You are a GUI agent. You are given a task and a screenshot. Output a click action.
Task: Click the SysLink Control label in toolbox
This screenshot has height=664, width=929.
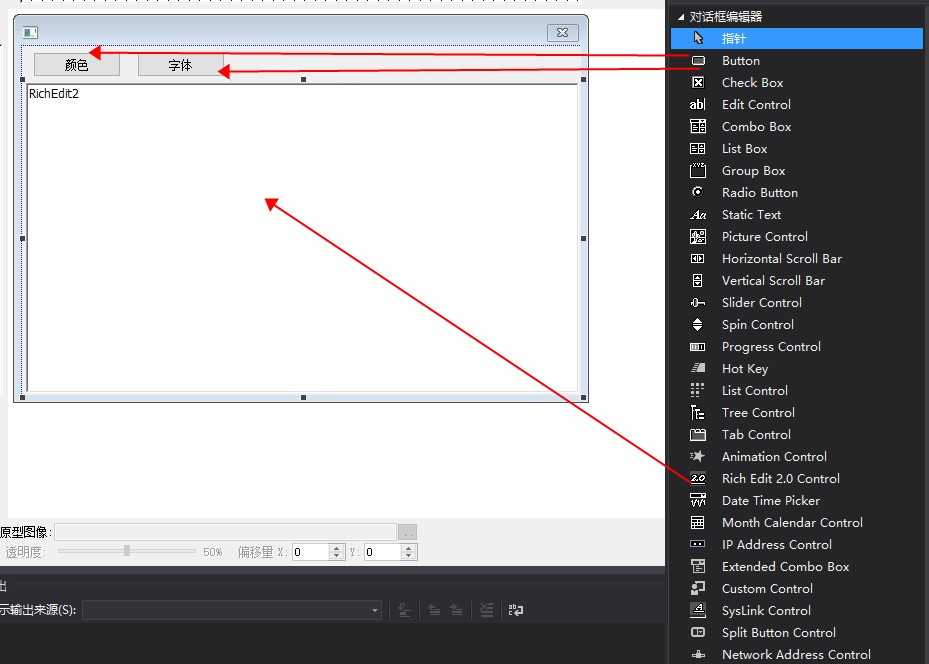(x=766, y=610)
